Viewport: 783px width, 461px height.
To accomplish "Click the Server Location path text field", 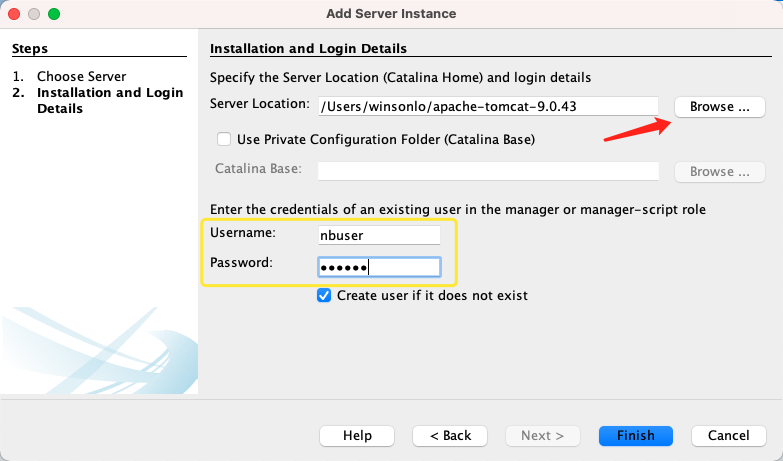I will [488, 106].
